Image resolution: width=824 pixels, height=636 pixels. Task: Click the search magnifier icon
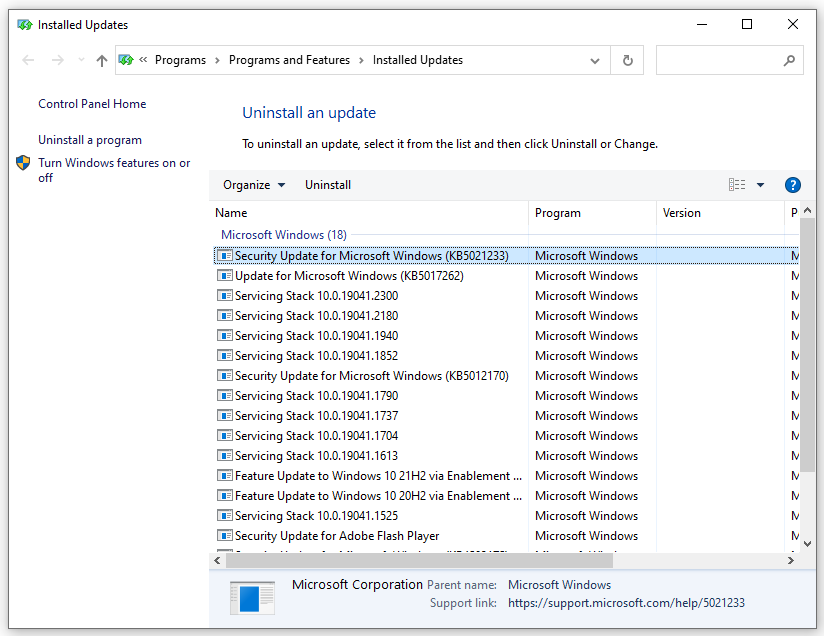(789, 60)
